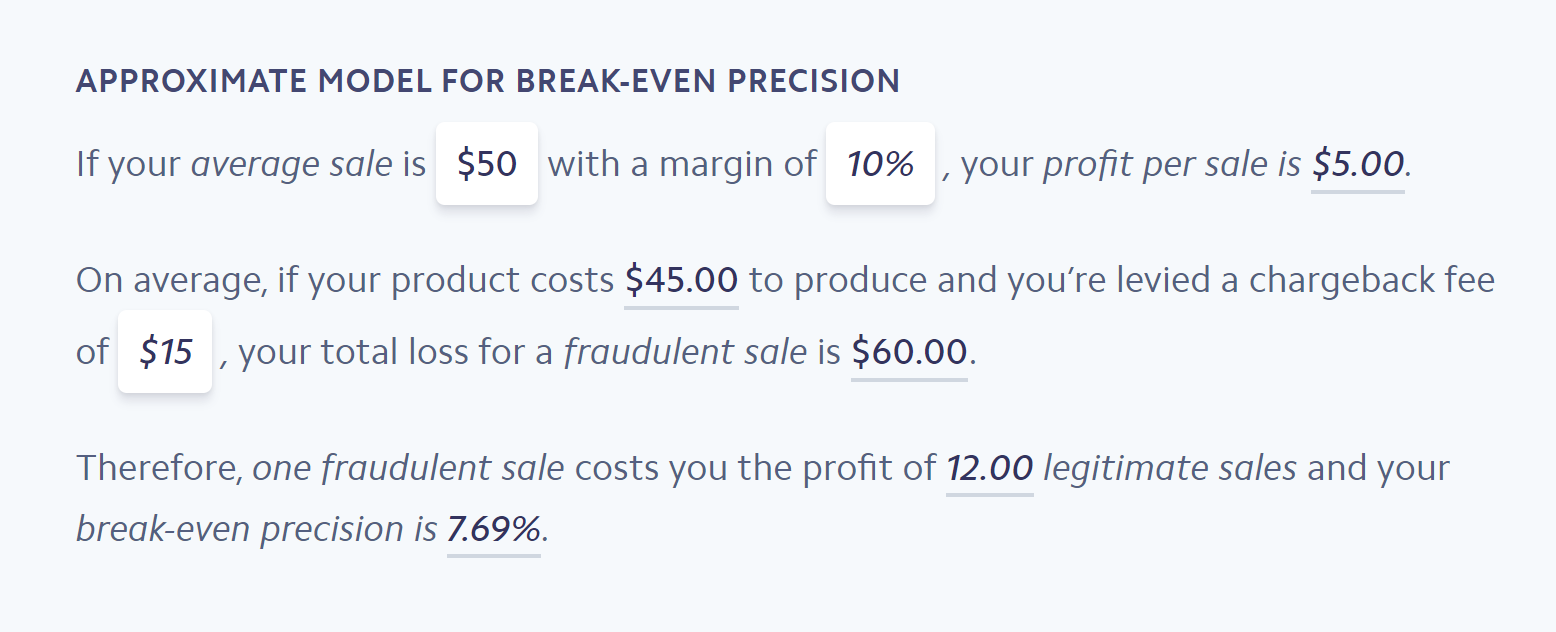Click the legitimate sales italic text
The width and height of the screenshot is (1556, 632).
click(1172, 467)
